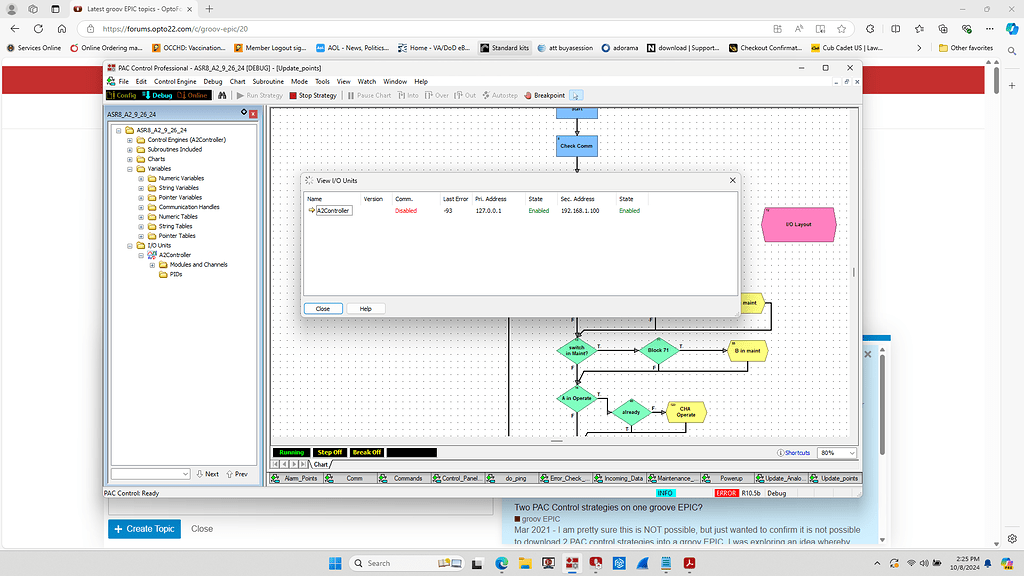Toggle the Breakpoint tool in the toolbar

click(x=544, y=95)
